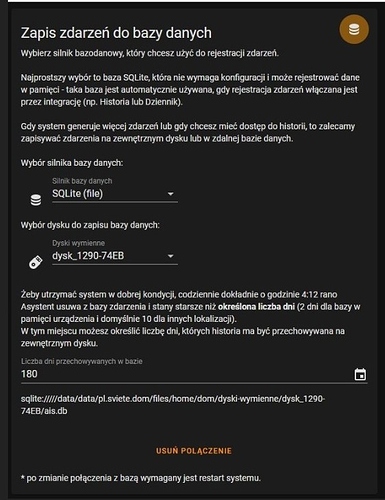This screenshot has width=385, height=500.
Task: Click the bold text określona liczba dni
Action: [x=256, y=307]
